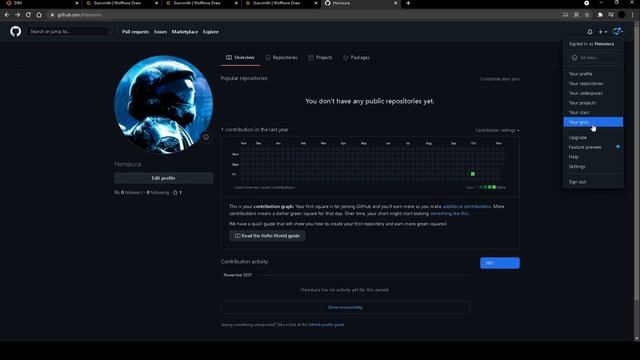Open Explore in header
This screenshot has width=640, height=360.
coord(211,32)
